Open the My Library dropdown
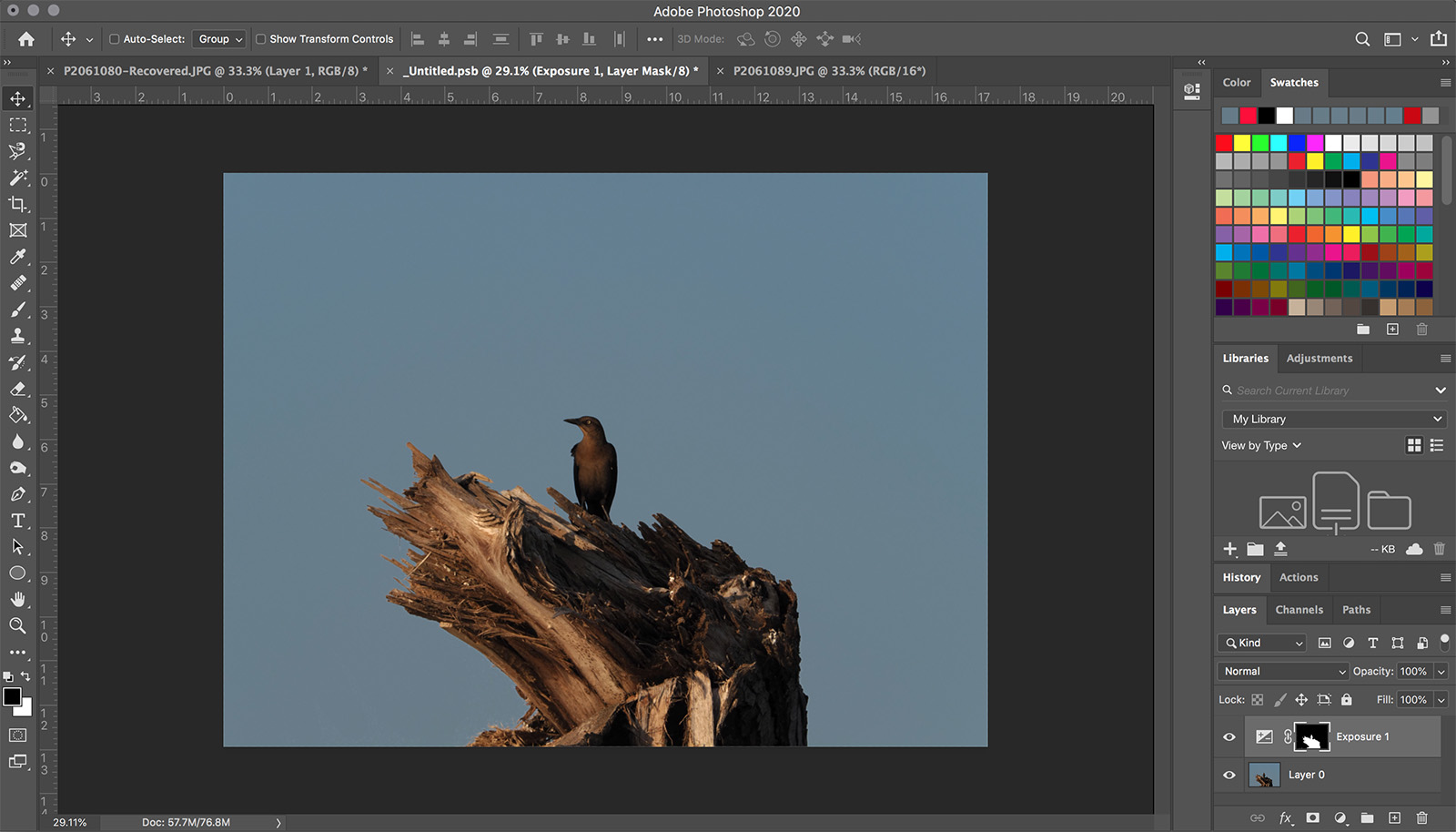Image resolution: width=1456 pixels, height=832 pixels. pos(1334,419)
